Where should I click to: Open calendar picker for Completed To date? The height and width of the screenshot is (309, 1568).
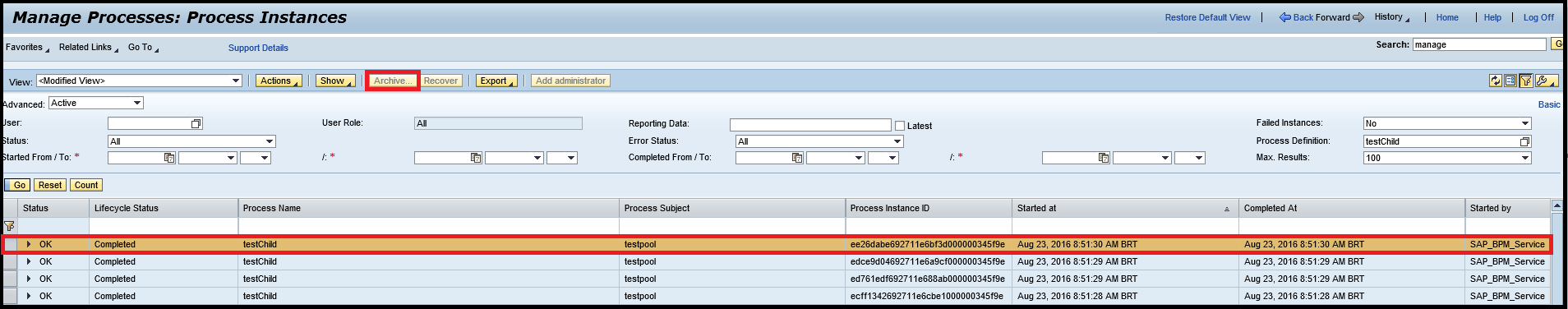pos(1103,158)
